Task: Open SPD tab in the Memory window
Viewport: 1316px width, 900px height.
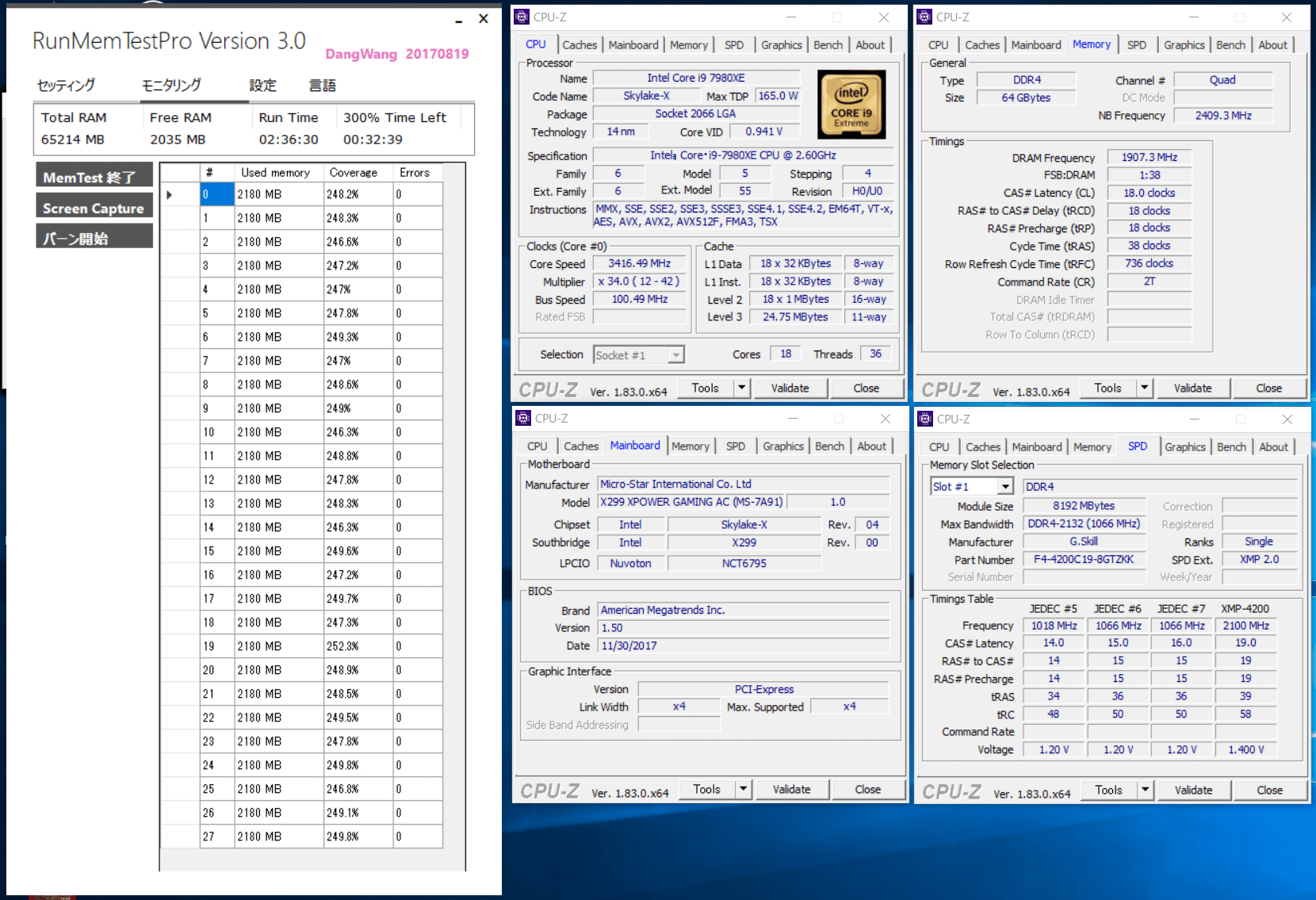Action: click(x=1137, y=45)
